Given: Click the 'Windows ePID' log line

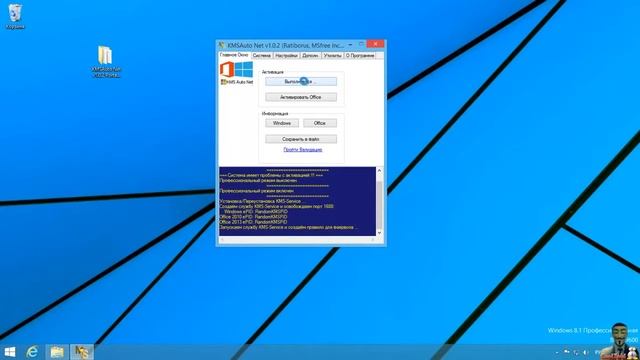Looking at the screenshot, I should [256, 212].
